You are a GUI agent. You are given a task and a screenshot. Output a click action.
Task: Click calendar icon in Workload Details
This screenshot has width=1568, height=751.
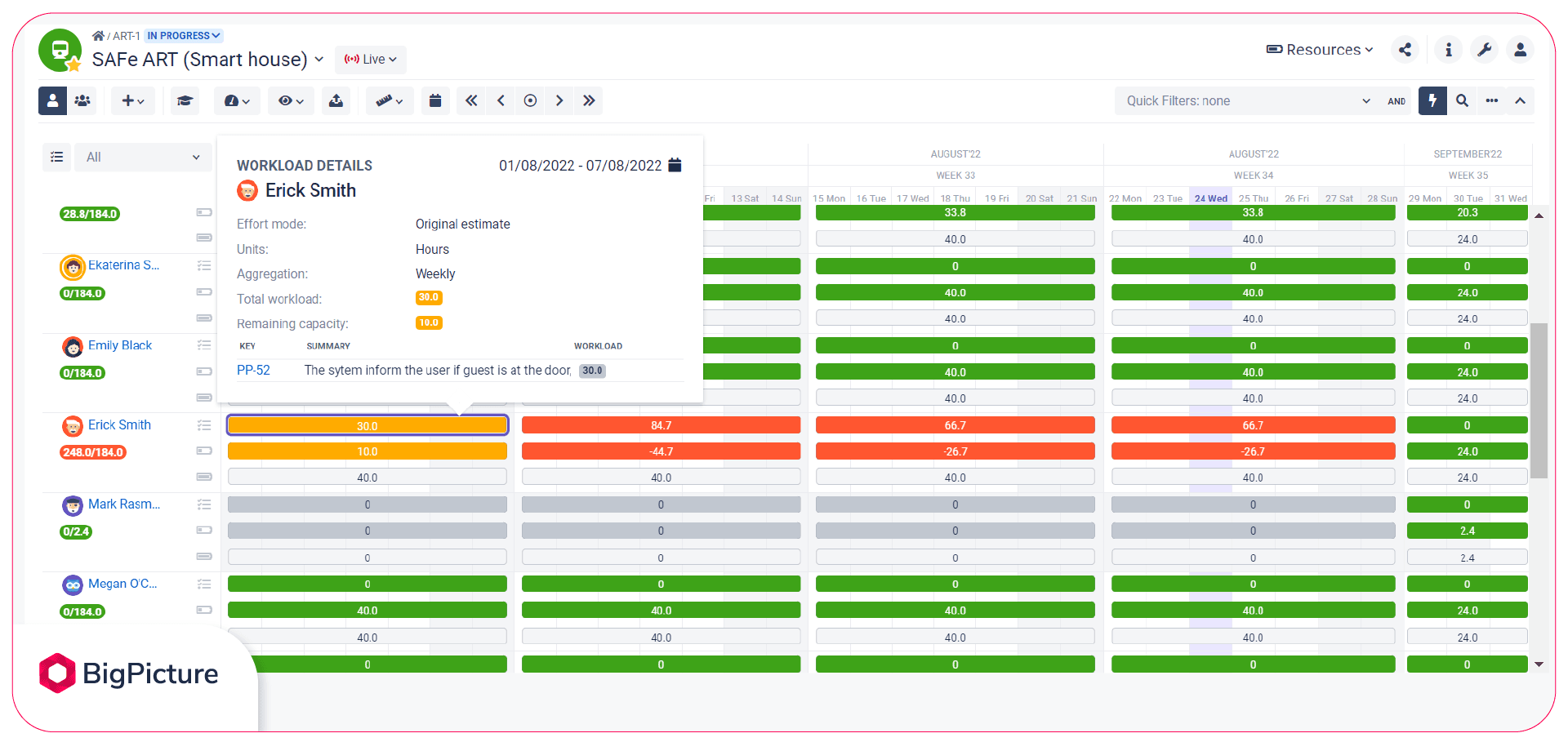click(x=675, y=165)
